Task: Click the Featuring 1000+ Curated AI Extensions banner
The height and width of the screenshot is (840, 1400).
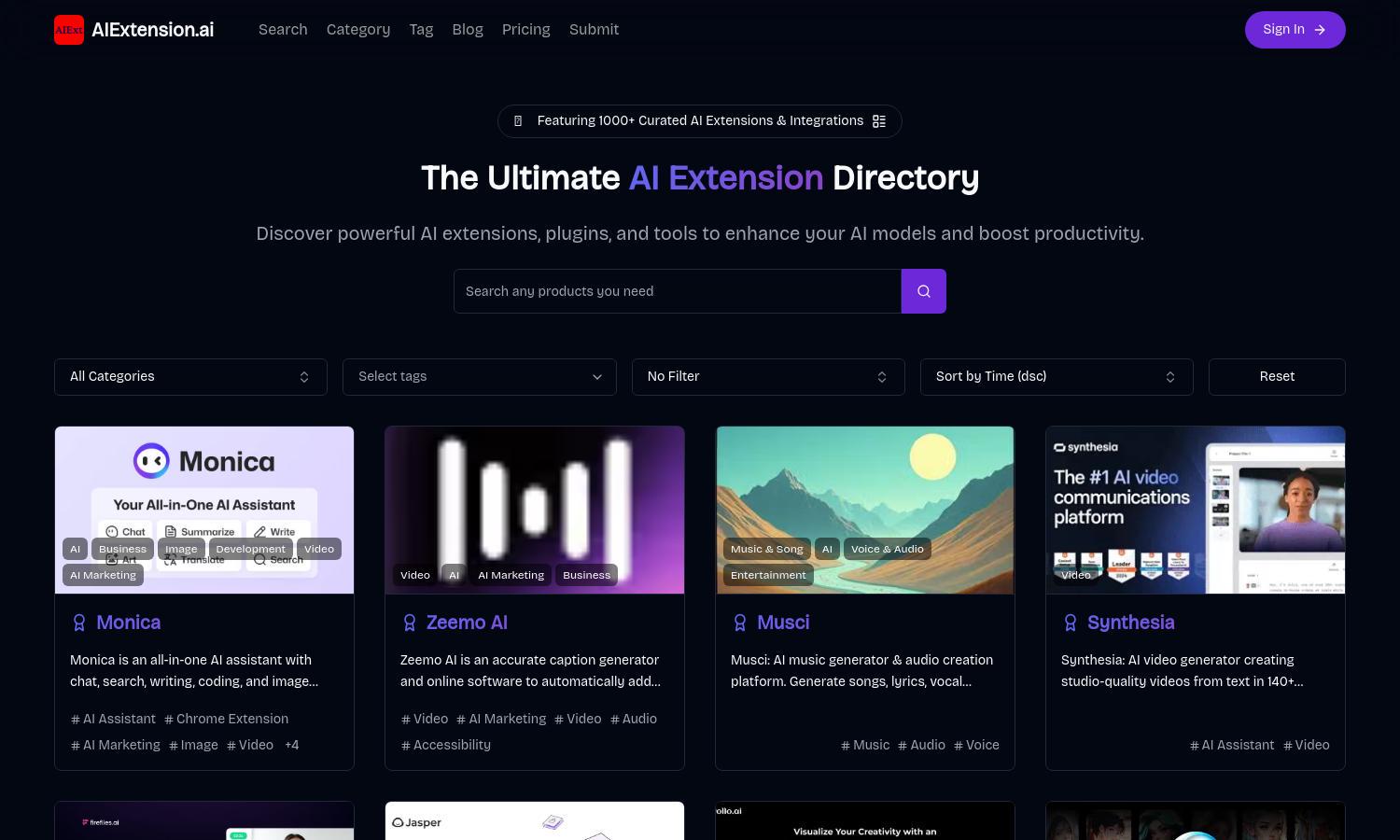Action: coord(700,121)
